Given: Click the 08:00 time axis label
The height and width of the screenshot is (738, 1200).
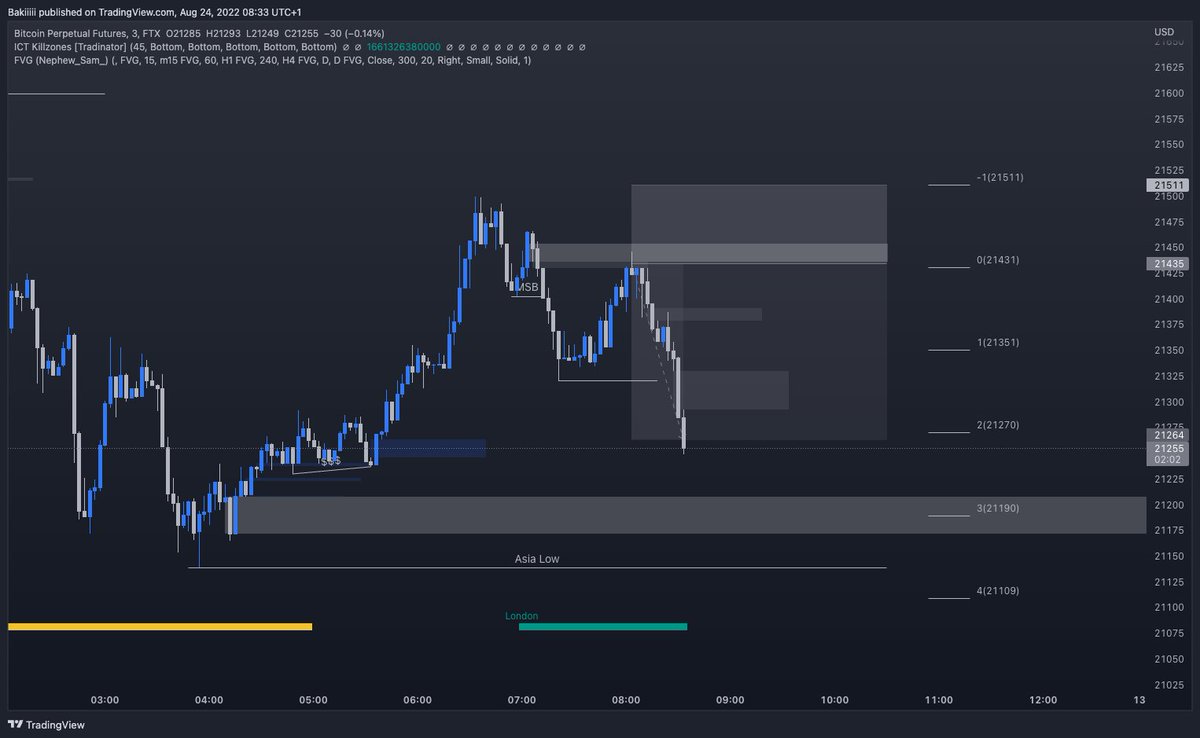Looking at the screenshot, I should coord(626,700).
